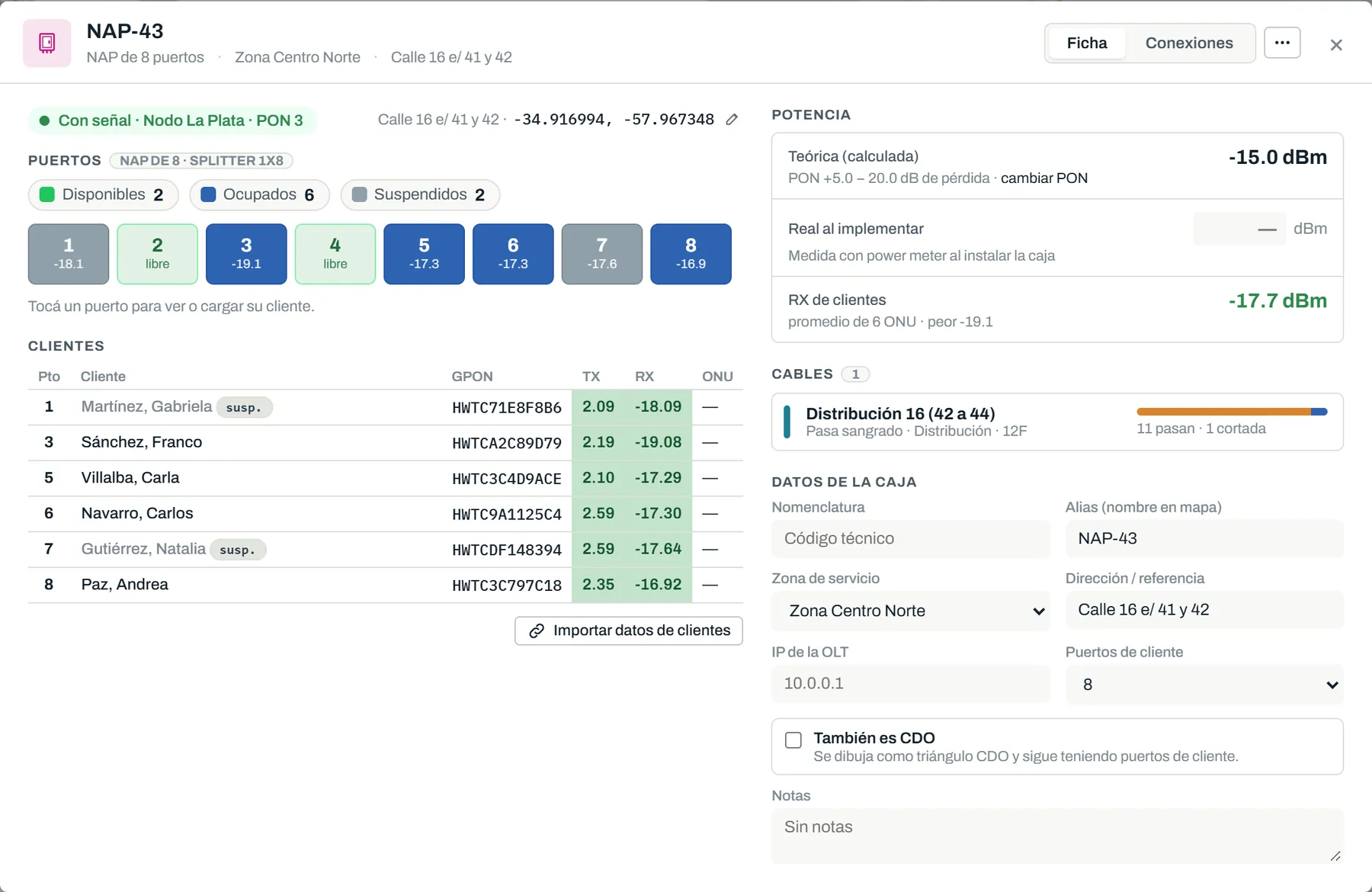Click GPON serial HWTC3C4D9ACE
This screenshot has width=1372, height=892.
pyautogui.click(x=507, y=479)
